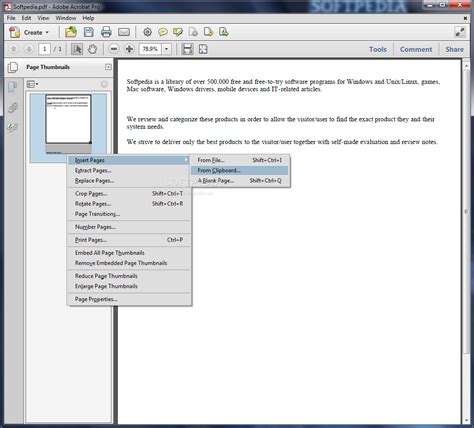Click the green page toolbar icon
The width and height of the screenshot is (474, 428).
click(x=224, y=32)
